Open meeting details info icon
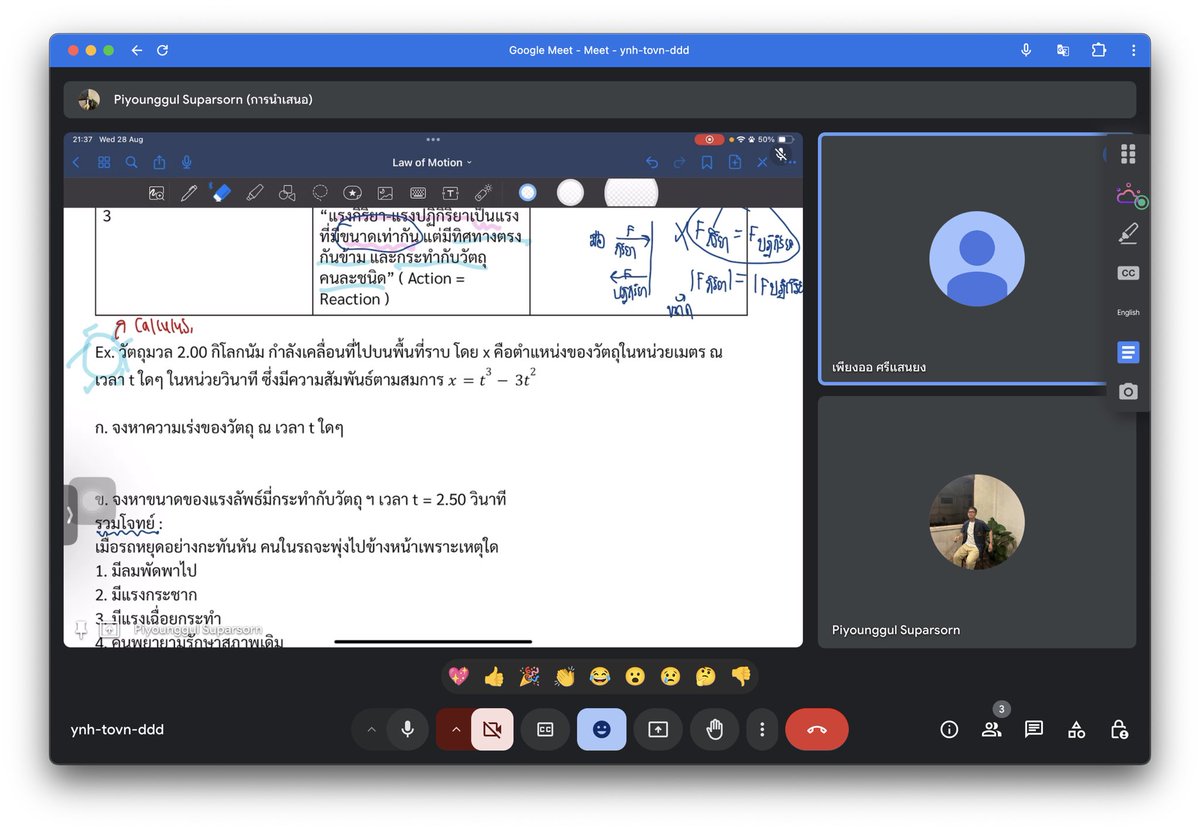Image resolution: width=1200 pixels, height=830 pixels. pos(949,730)
